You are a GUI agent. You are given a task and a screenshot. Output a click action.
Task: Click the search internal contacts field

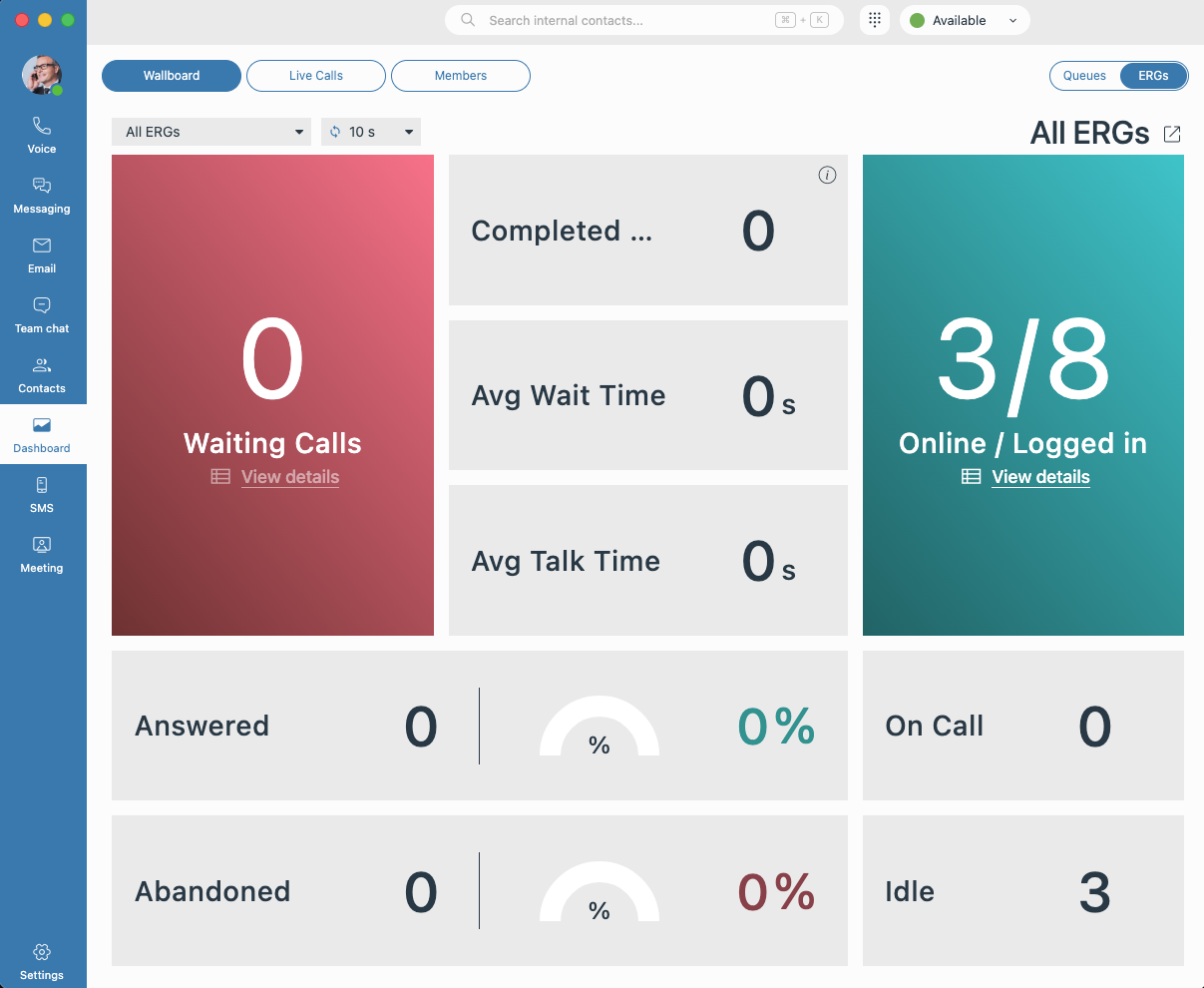coord(628,20)
